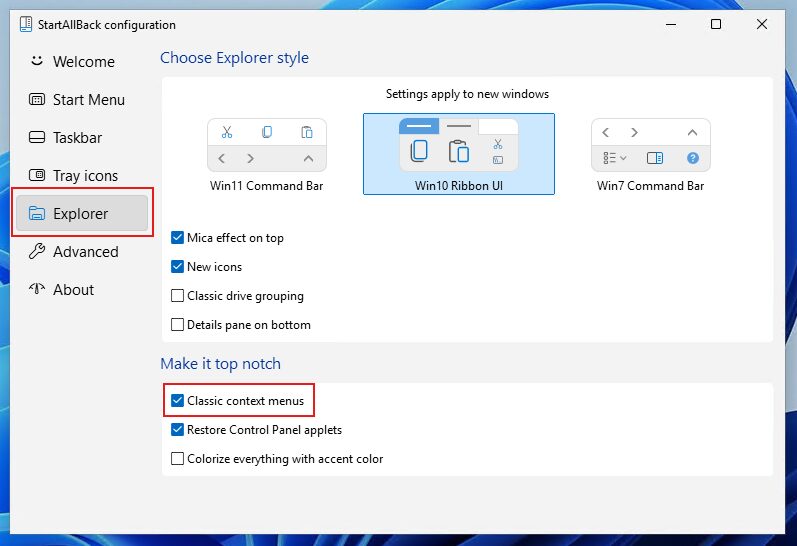The width and height of the screenshot is (797, 546).
Task: Choose Win10 Ribbon UI style thumbnail
Action: coord(458,154)
